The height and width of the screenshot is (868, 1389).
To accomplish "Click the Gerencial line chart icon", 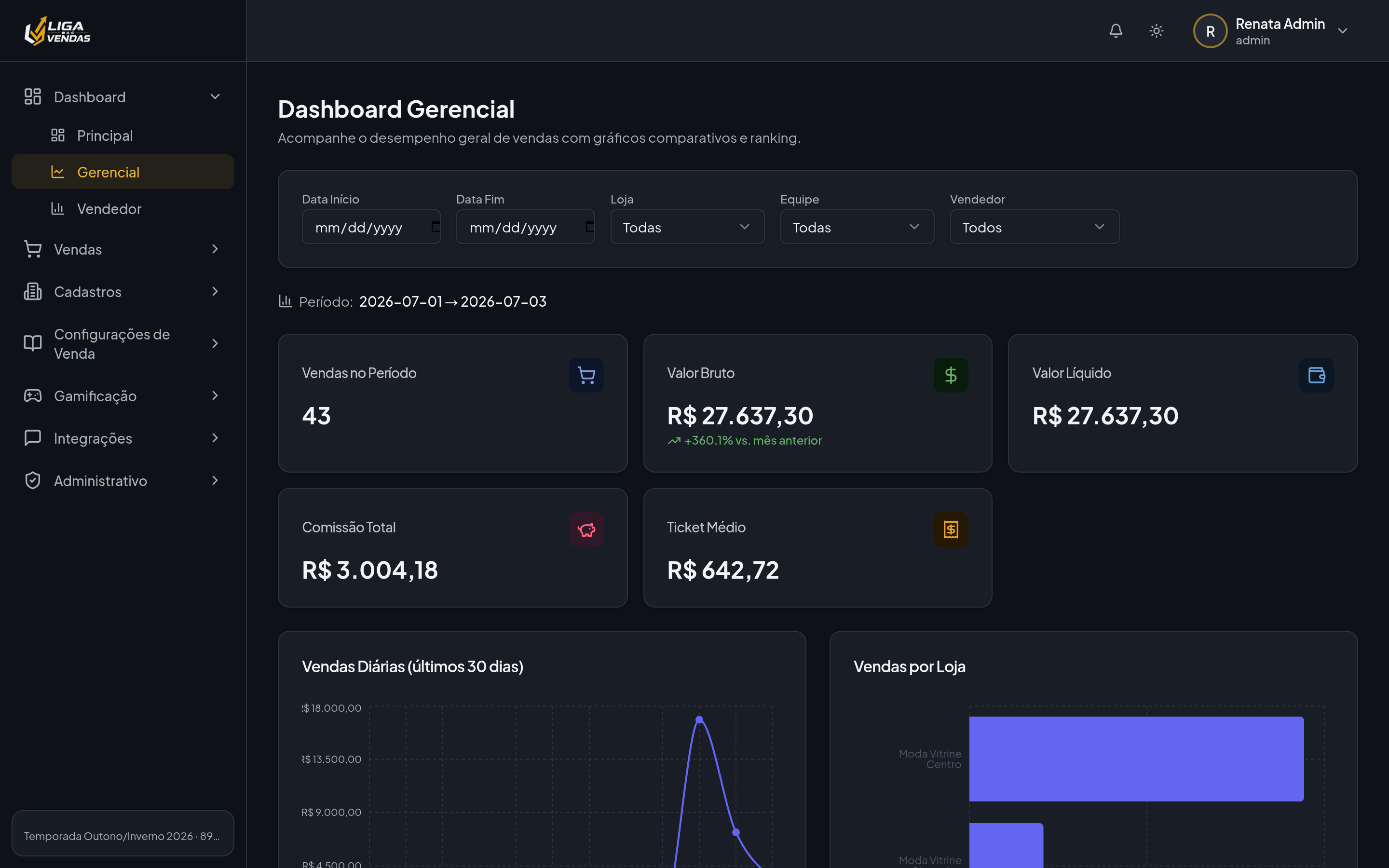I will 57,172.
